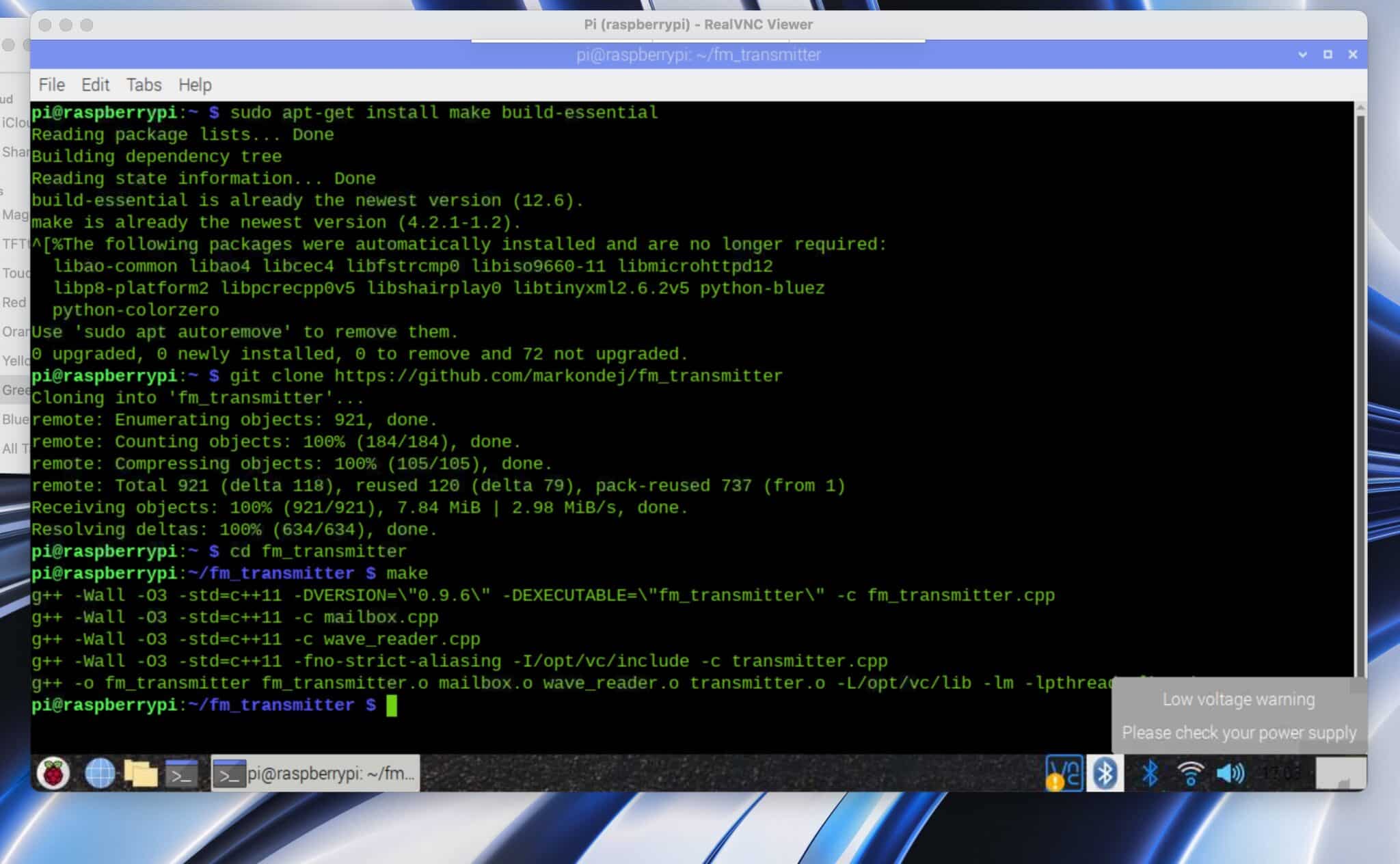Expand All Tags in the Finder sidebar

pos(15,448)
